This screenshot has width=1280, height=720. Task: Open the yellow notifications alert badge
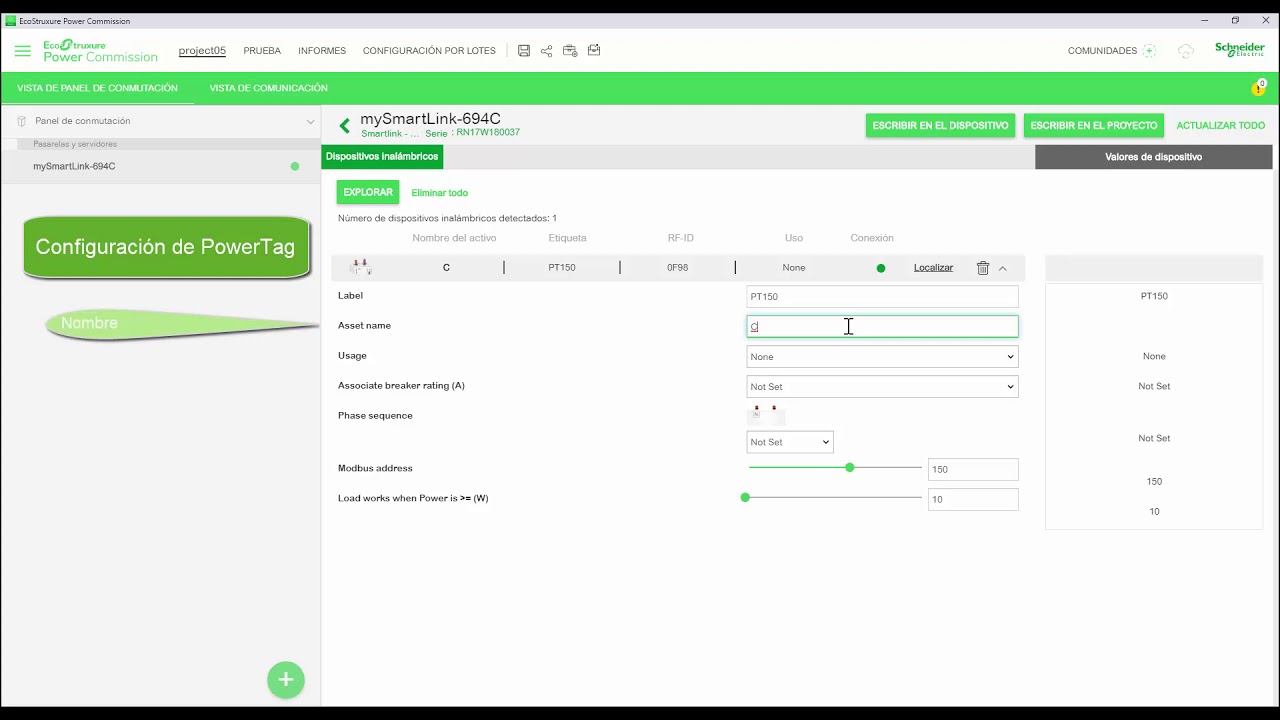point(1258,88)
